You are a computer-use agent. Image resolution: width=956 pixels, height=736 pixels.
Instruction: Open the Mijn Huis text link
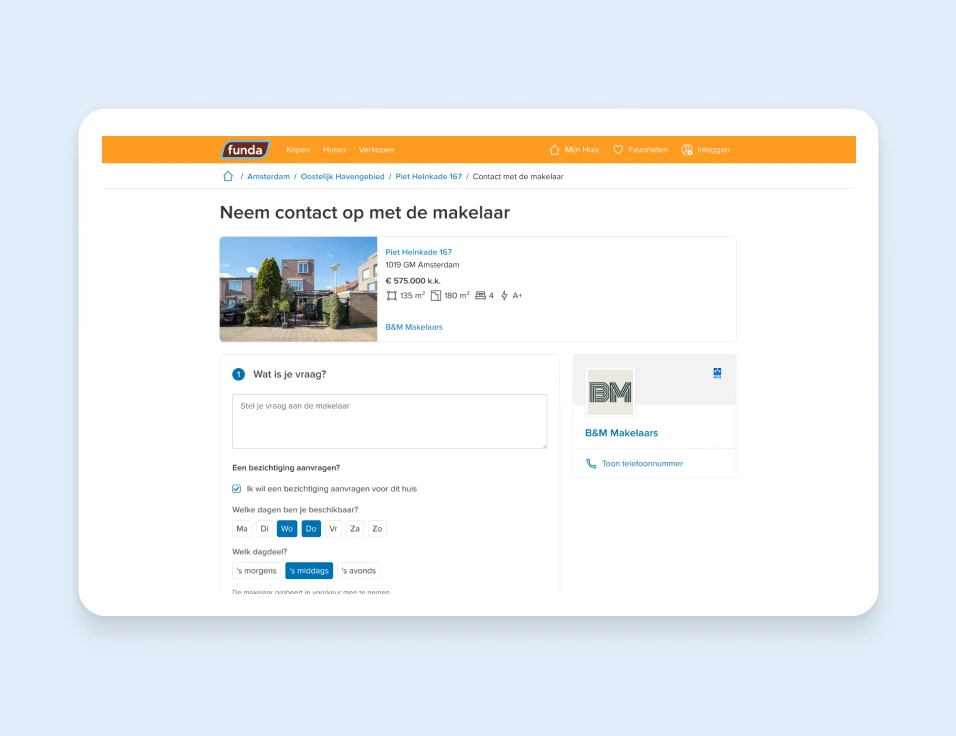tap(582, 150)
